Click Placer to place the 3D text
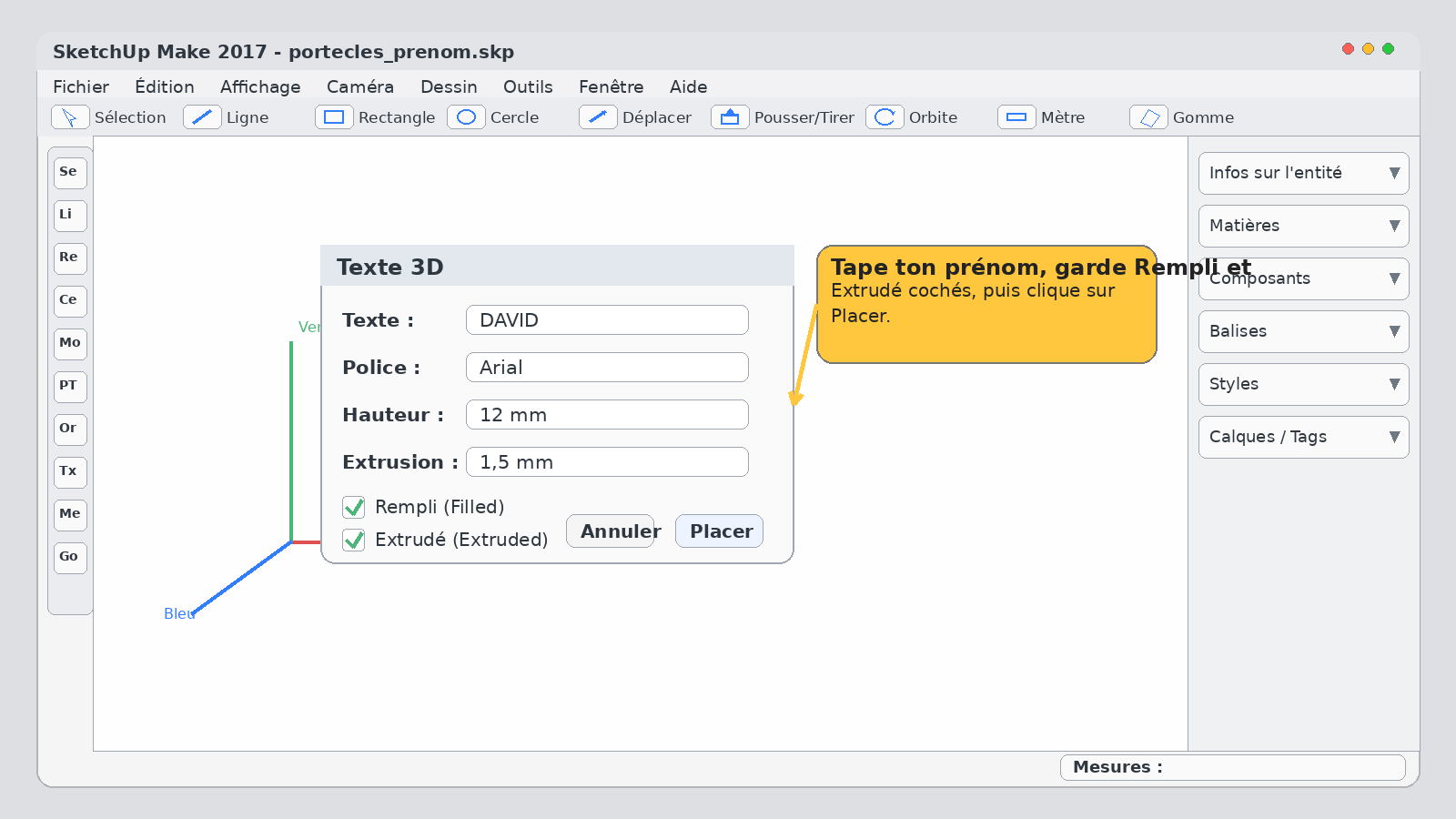 719,531
